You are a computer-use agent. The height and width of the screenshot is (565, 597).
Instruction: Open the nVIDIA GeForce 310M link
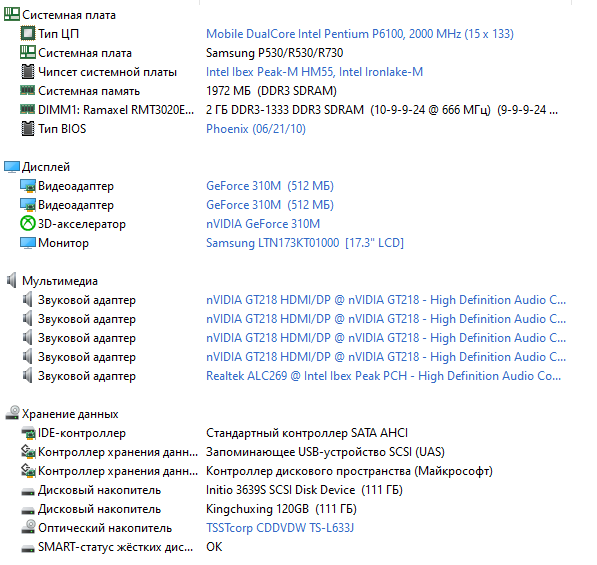(263, 224)
